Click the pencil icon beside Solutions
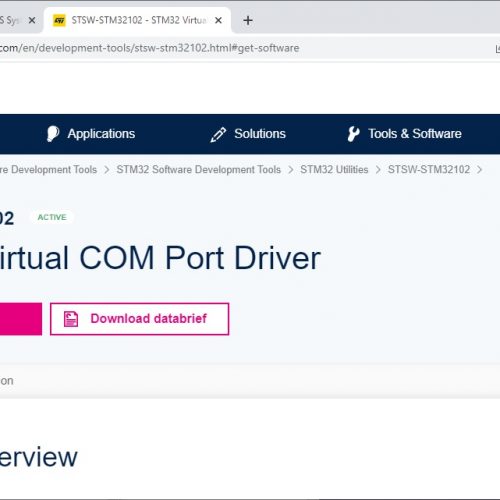Image resolution: width=500 pixels, height=500 pixels. click(x=218, y=134)
